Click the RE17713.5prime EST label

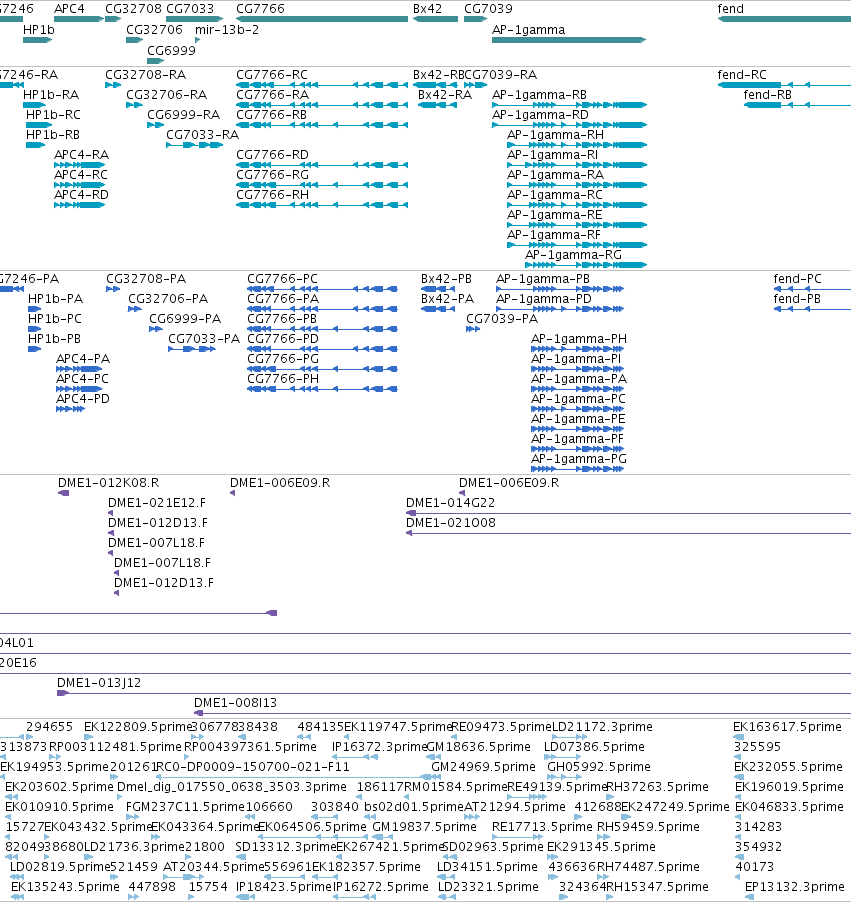[542, 827]
